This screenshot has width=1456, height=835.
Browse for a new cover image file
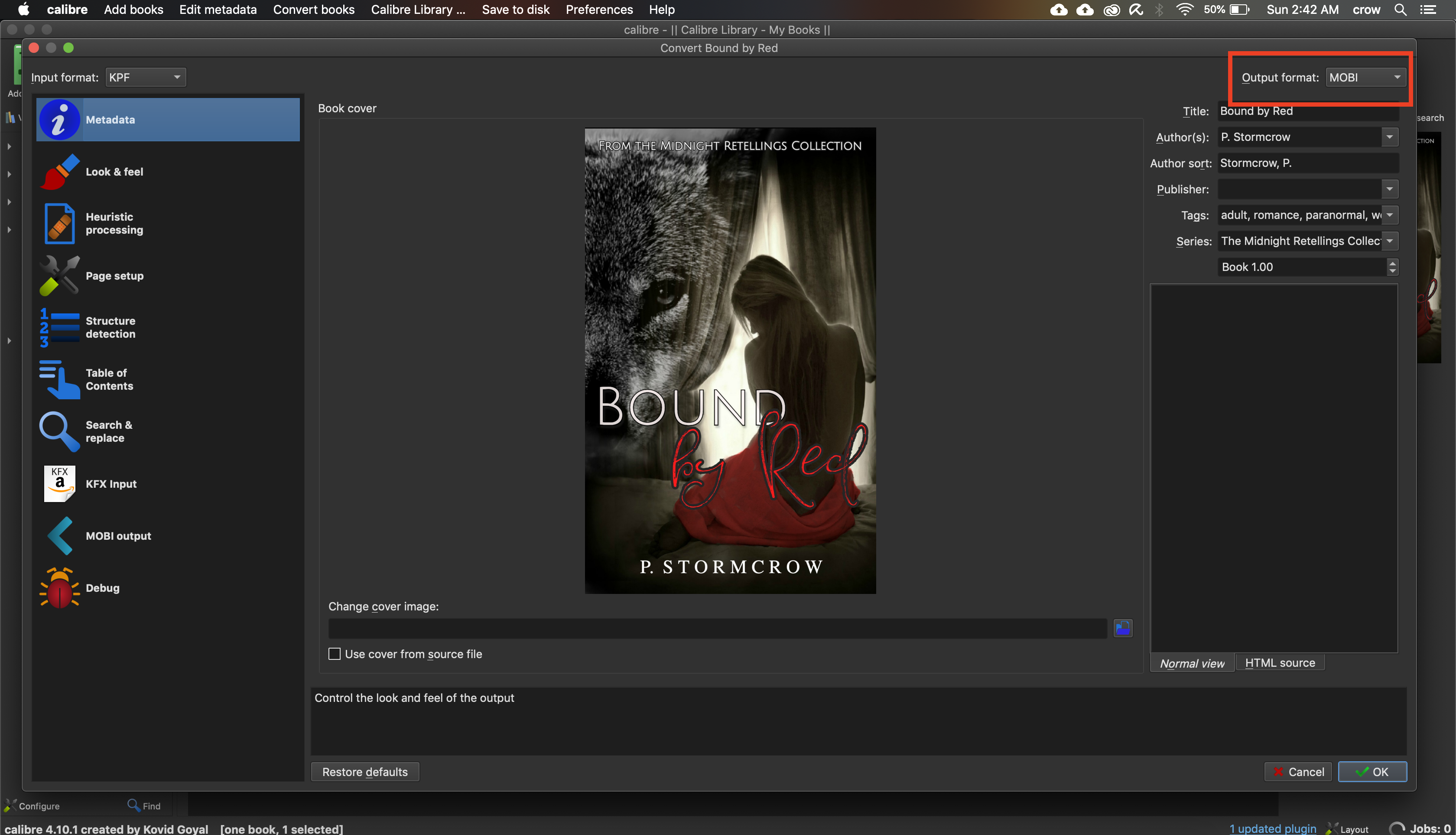[1122, 628]
